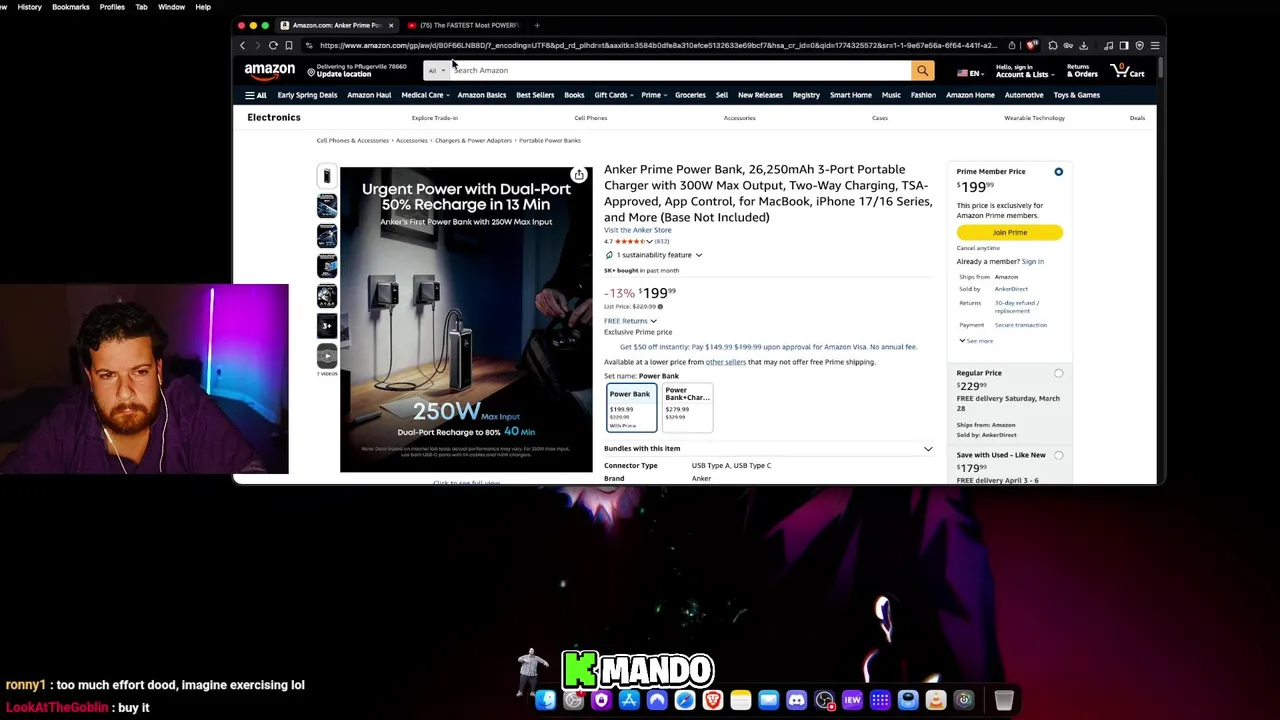Open the Profiles menu in the menu bar
Image resolution: width=1280 pixels, height=720 pixels.
[x=112, y=7]
